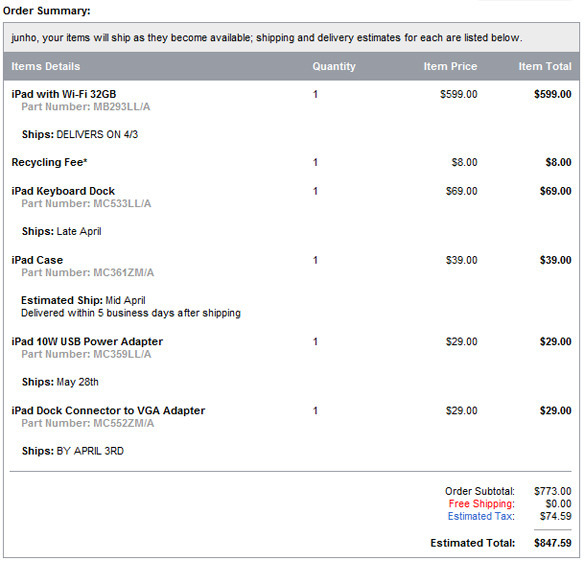Click the 'Item Total' column header
The height and width of the screenshot is (561, 584).
(545, 66)
